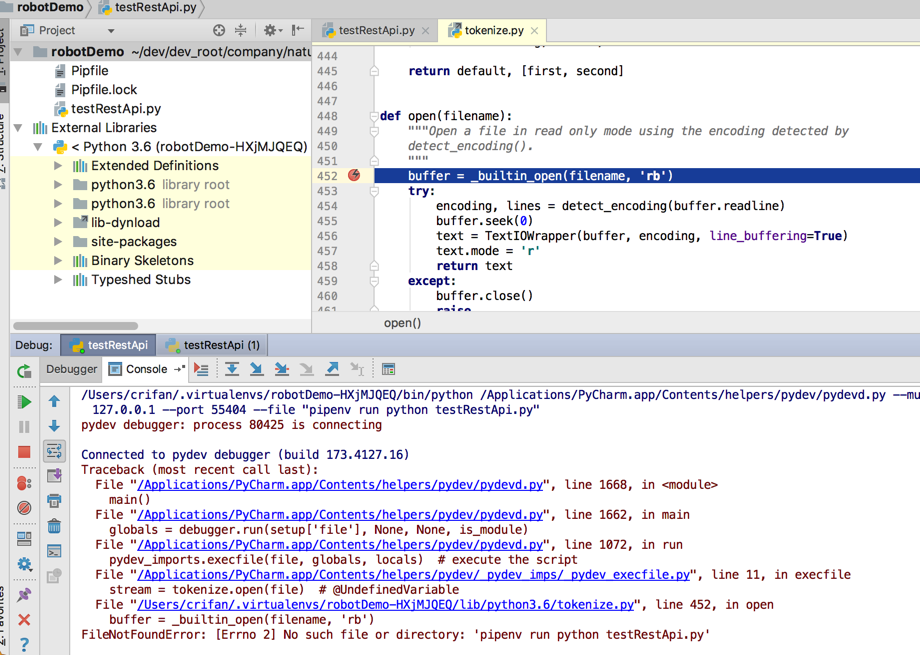The height and width of the screenshot is (655, 920).
Task: Select the Step Over action
Action: (x=233, y=370)
